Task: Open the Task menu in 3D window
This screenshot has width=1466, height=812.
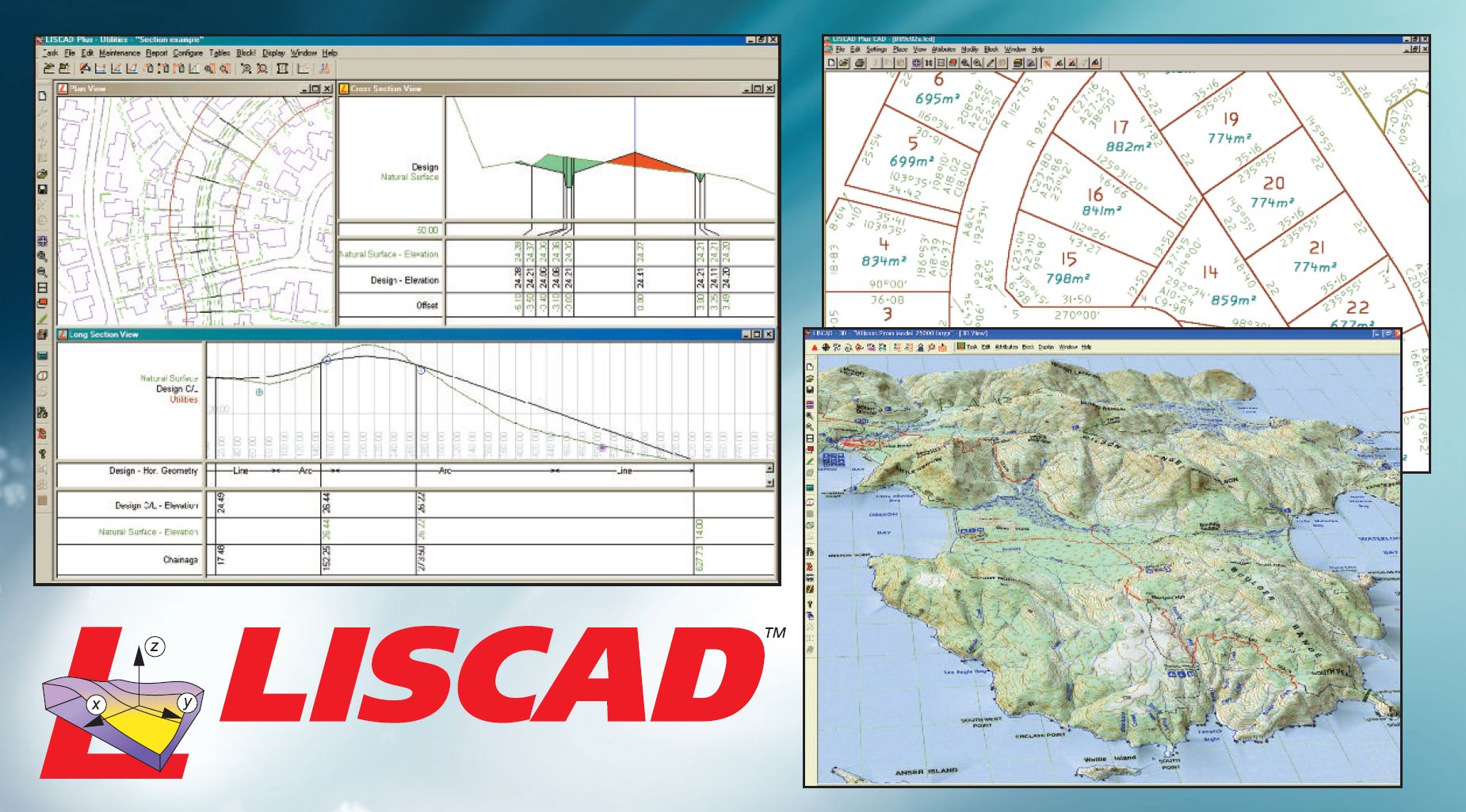Action: [972, 347]
